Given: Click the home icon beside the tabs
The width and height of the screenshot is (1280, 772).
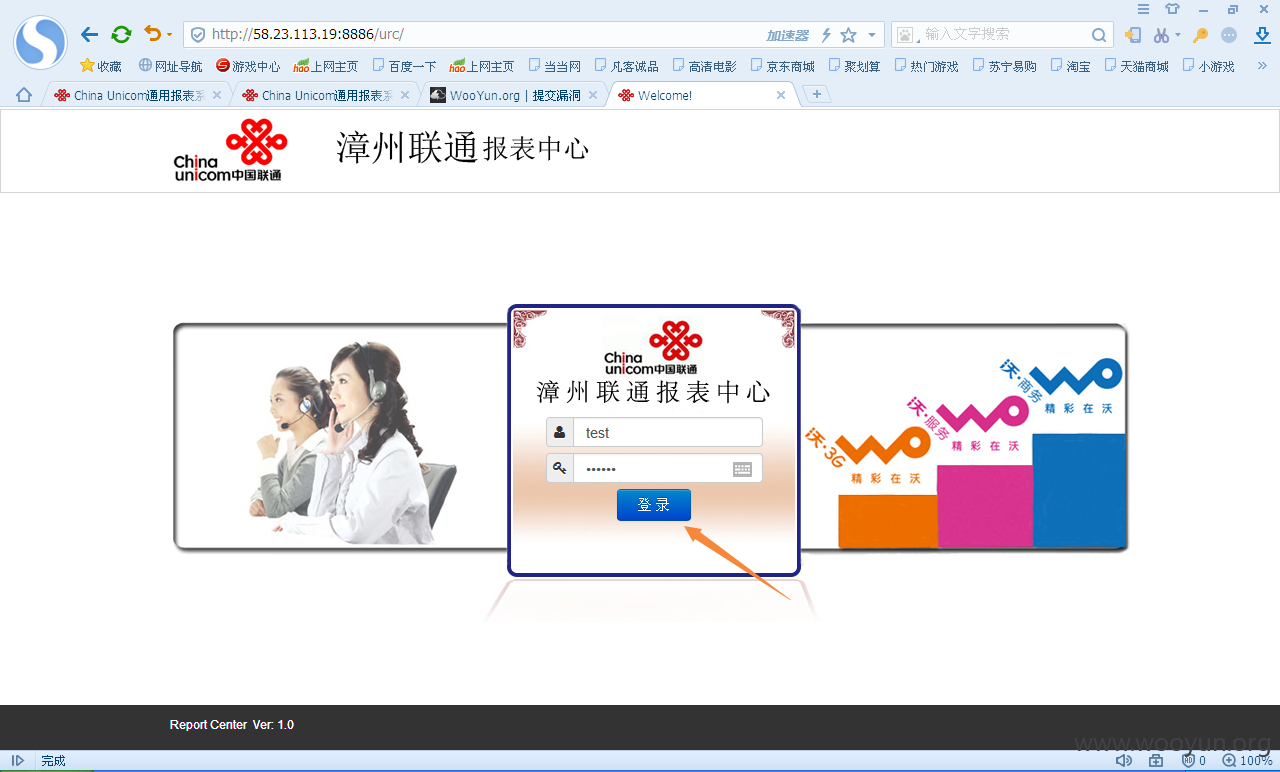Looking at the screenshot, I should pos(24,95).
